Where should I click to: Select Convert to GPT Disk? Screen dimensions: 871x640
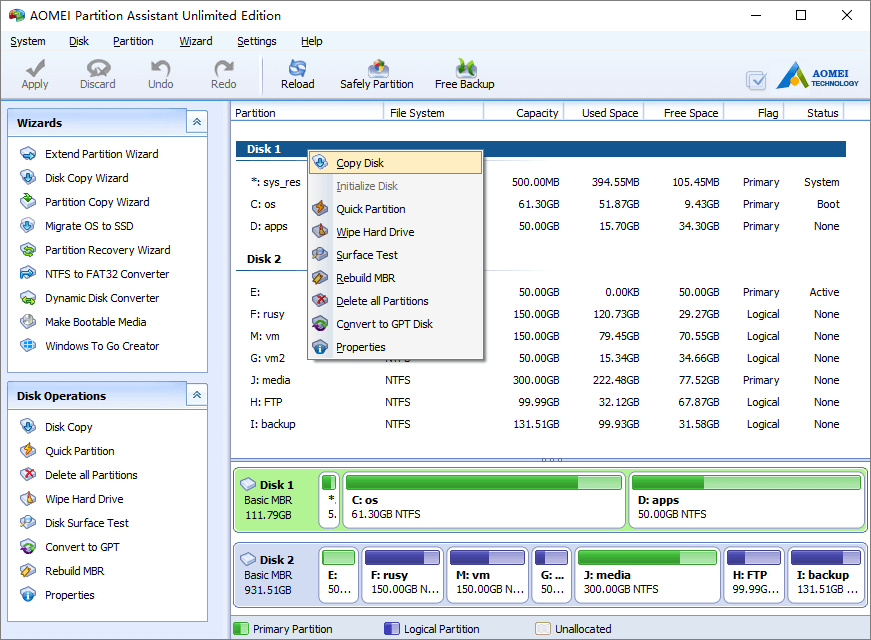click(395, 324)
